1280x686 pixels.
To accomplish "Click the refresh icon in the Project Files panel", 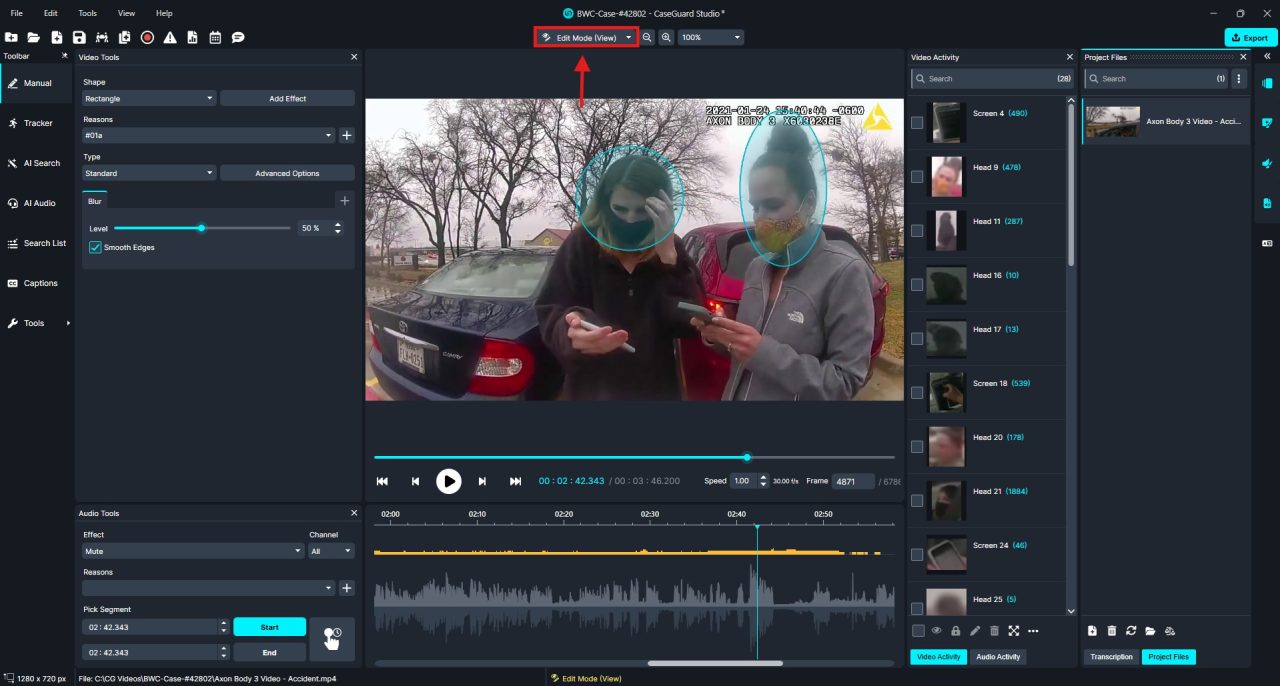I will point(1131,631).
